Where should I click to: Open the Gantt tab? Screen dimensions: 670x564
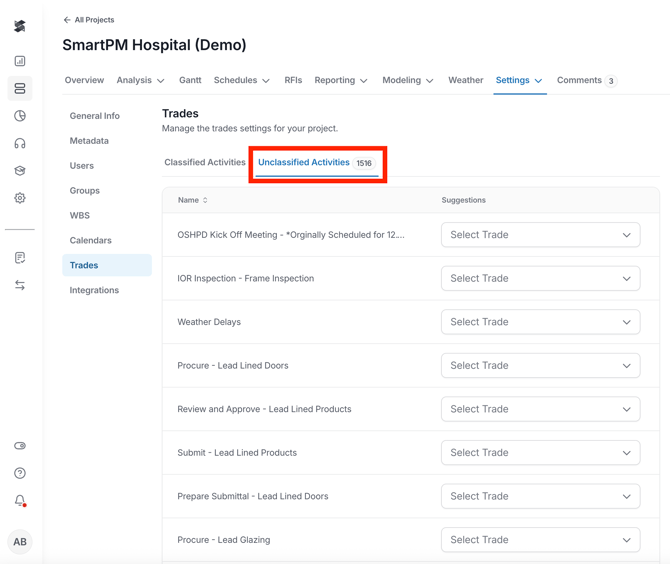point(190,80)
